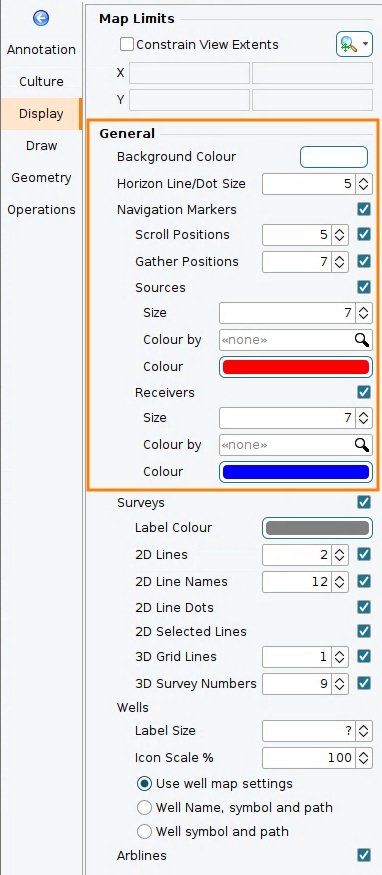
Task: Toggle the Surveys checkbox
Action: point(364,502)
